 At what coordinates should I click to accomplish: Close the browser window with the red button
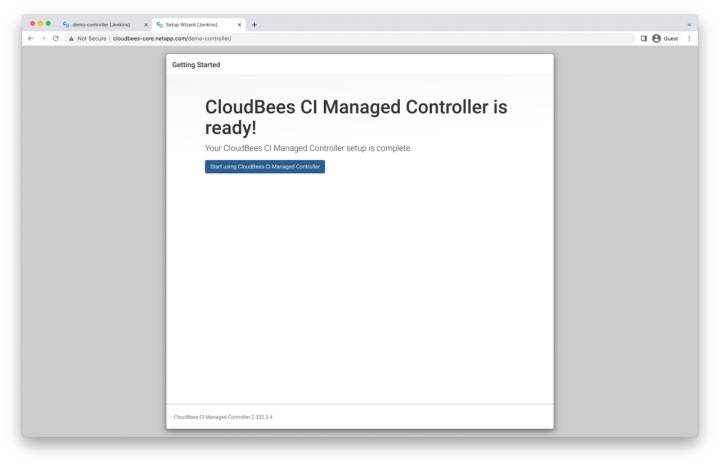tap(32, 23)
